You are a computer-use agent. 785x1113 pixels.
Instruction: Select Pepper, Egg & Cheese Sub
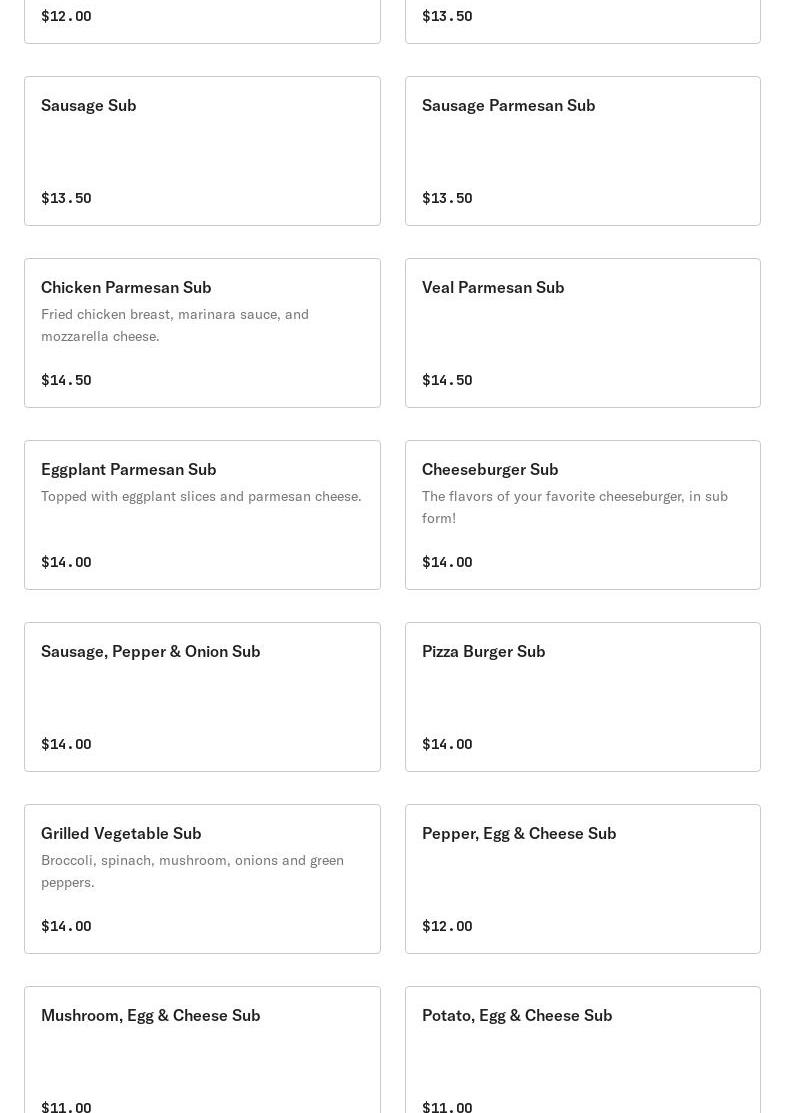pos(582,878)
